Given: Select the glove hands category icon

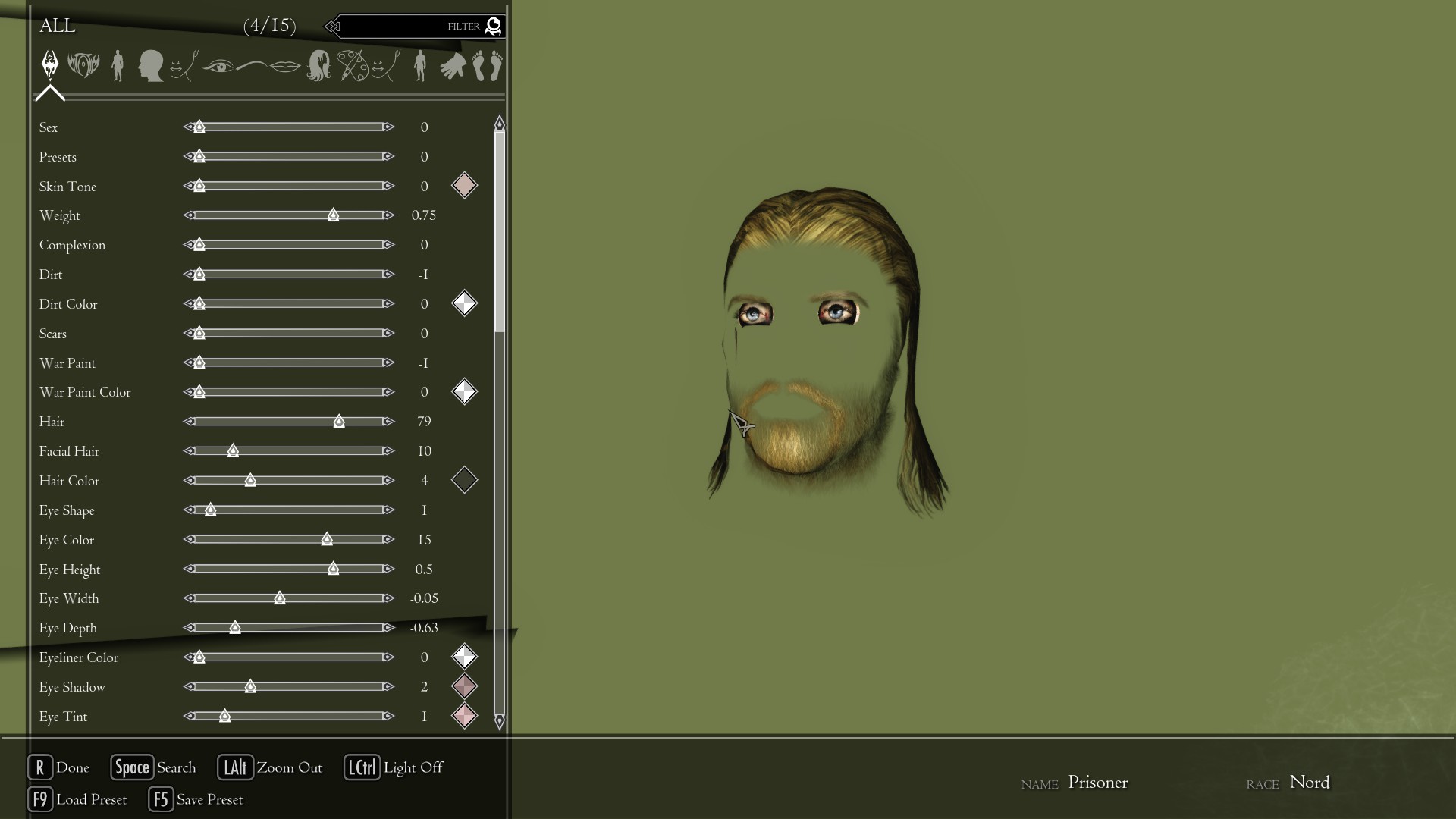Looking at the screenshot, I should pyautogui.click(x=453, y=66).
